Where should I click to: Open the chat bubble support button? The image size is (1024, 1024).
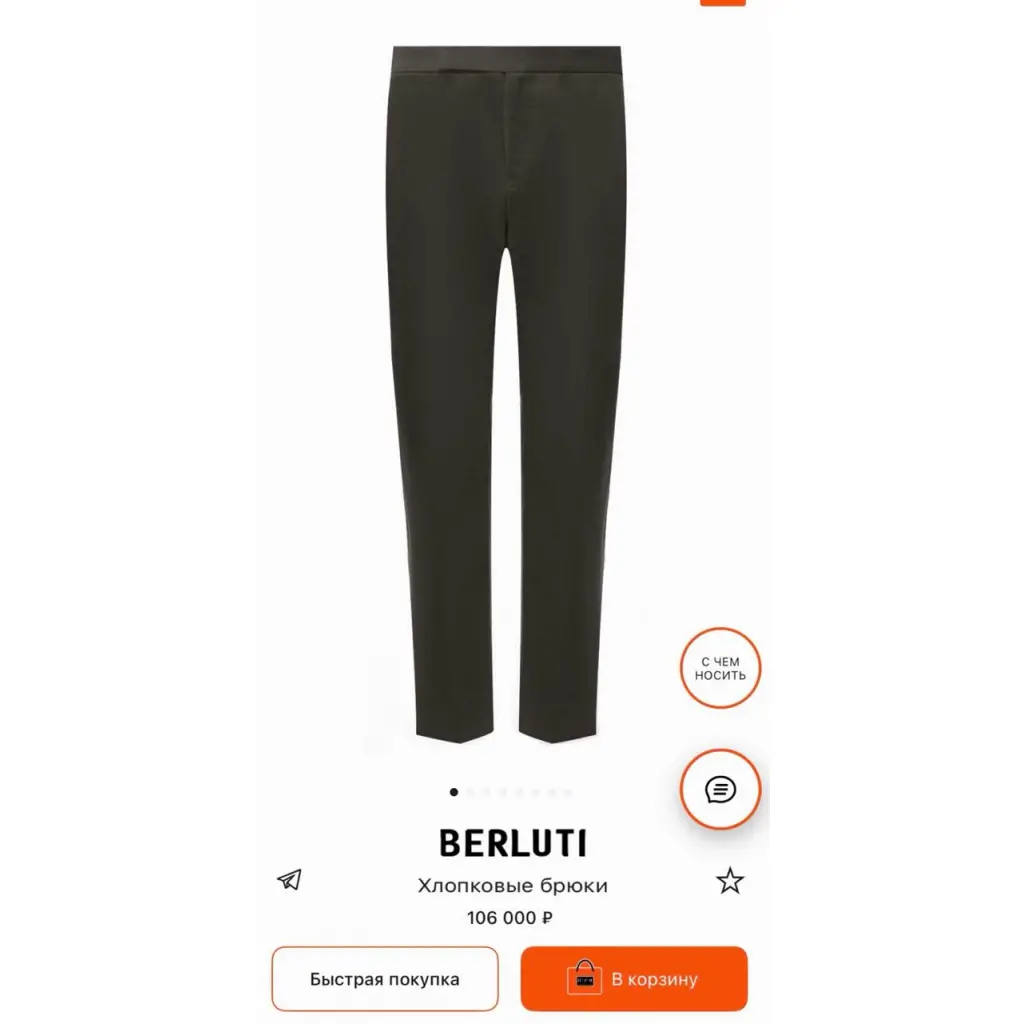720,790
